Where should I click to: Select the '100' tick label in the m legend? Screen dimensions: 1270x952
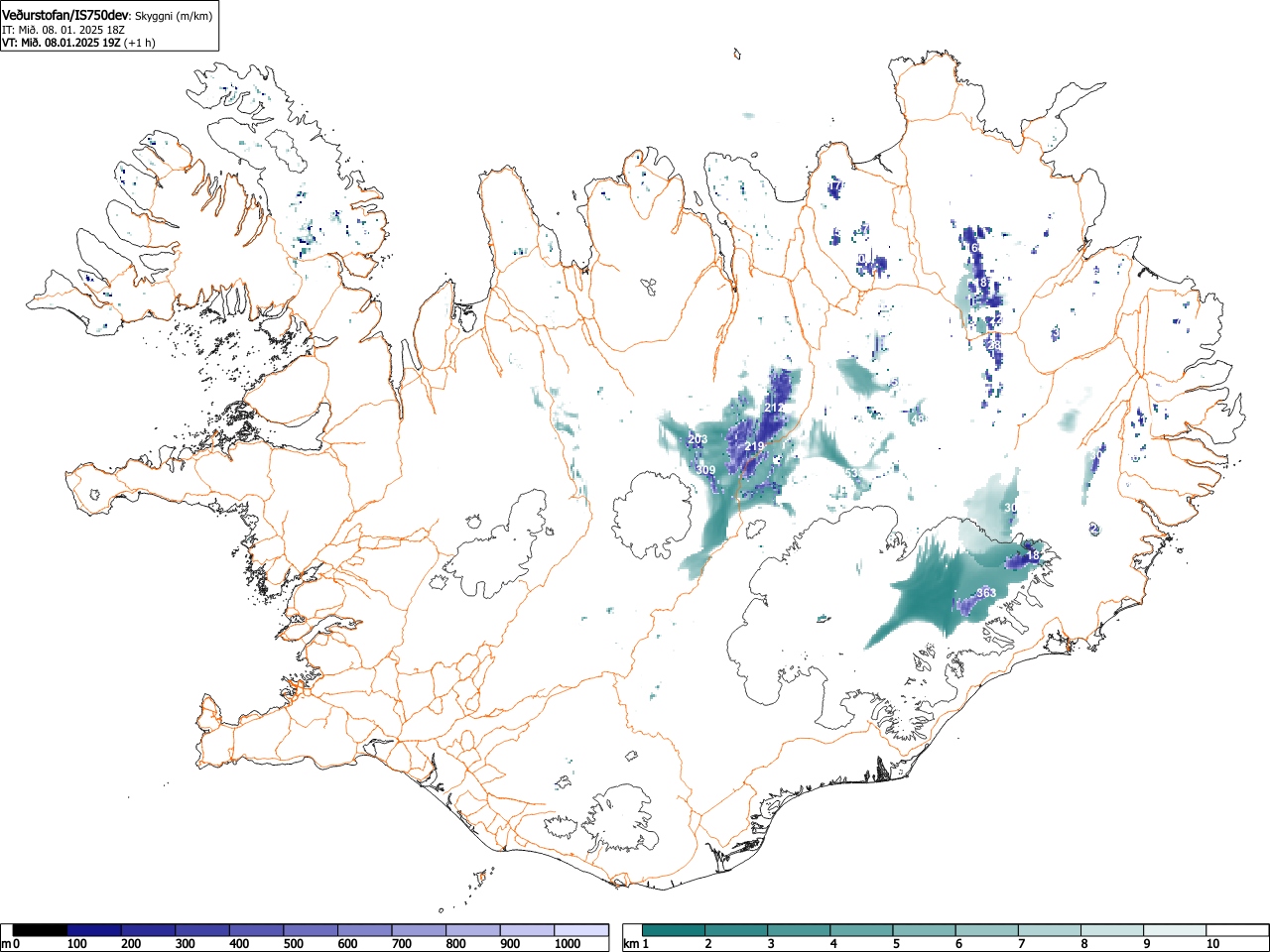(x=77, y=944)
